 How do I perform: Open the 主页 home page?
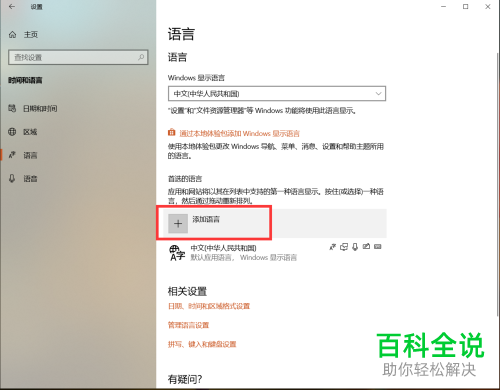[31, 34]
